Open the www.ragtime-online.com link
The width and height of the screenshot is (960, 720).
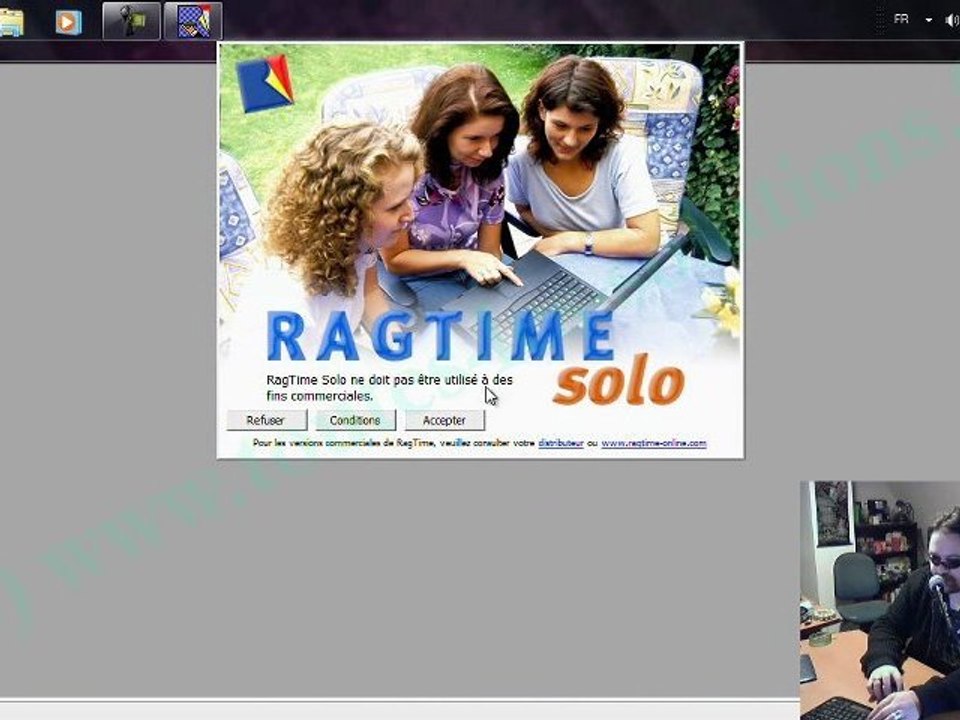tap(654, 443)
